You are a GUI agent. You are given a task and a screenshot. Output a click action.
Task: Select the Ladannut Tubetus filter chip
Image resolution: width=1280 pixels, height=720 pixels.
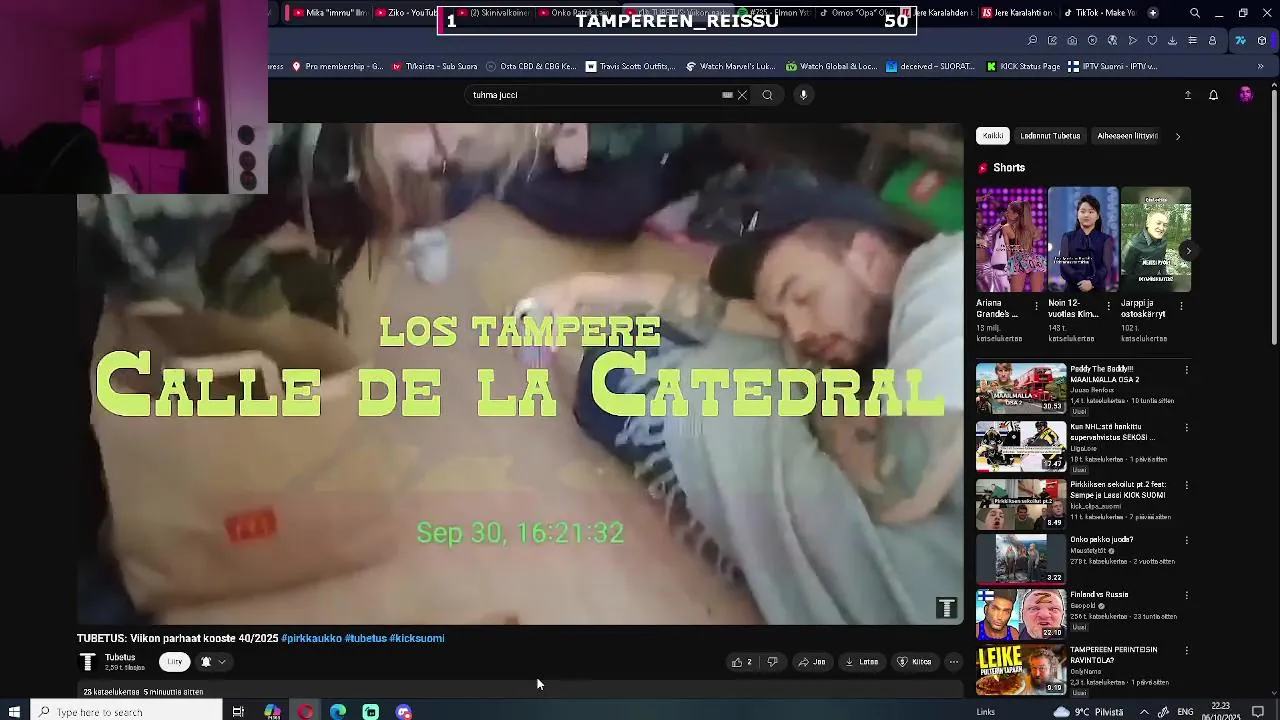[1050, 136]
